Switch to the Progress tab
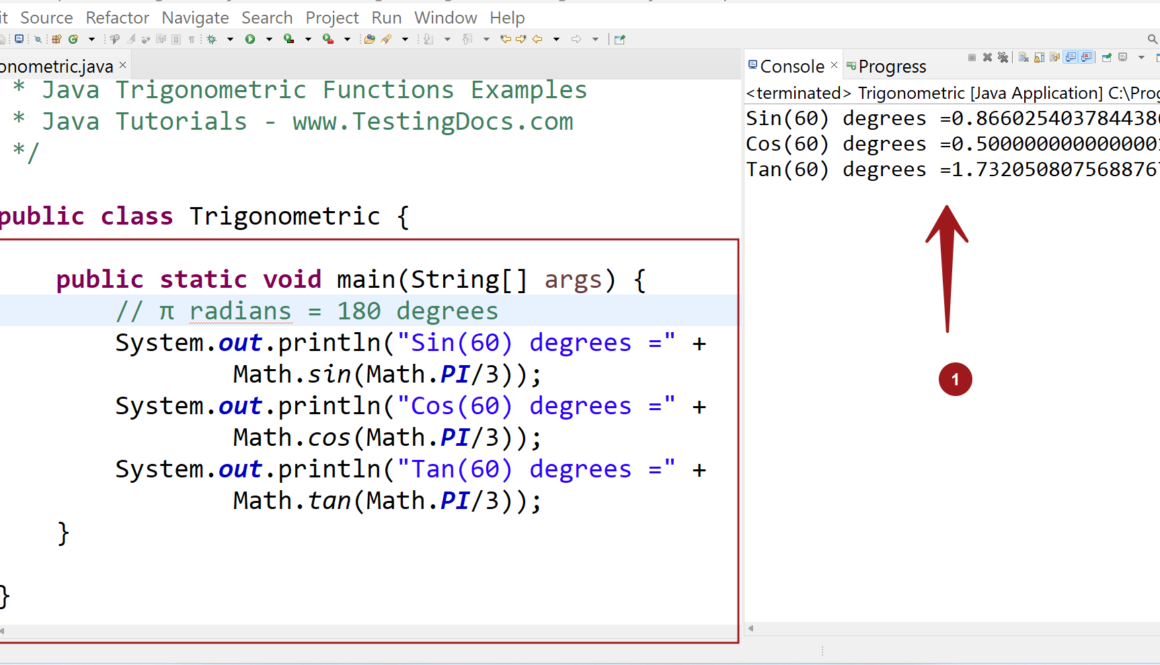Image resolution: width=1160 pixels, height=665 pixels. point(892,67)
